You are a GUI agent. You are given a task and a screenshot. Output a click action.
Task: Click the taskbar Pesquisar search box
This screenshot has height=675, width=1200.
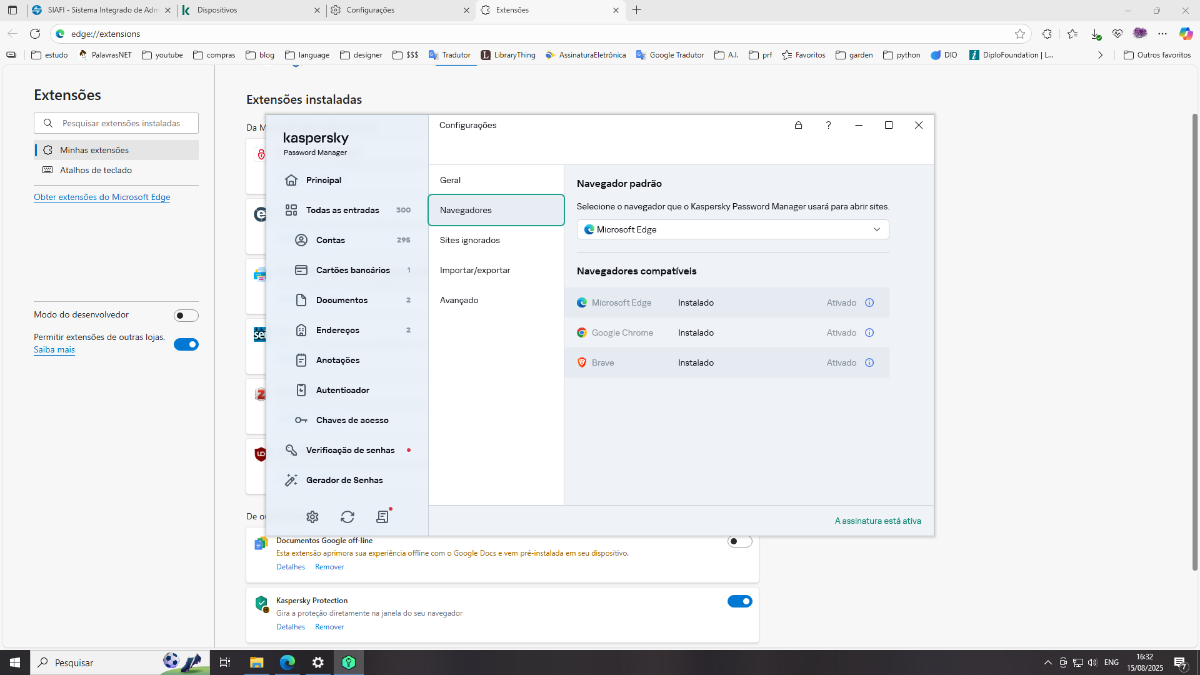click(x=120, y=662)
